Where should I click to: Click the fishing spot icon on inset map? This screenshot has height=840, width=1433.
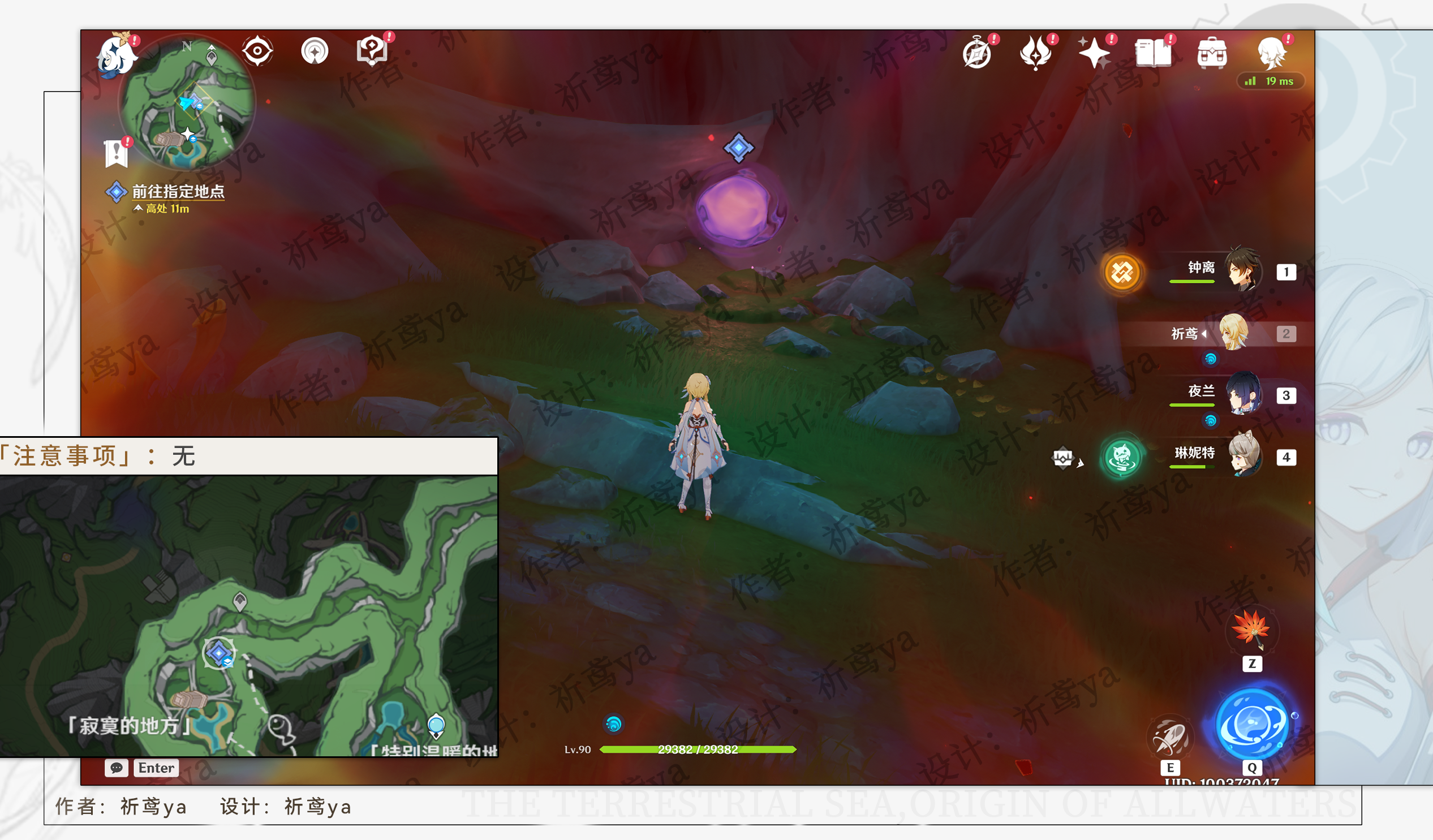(281, 730)
